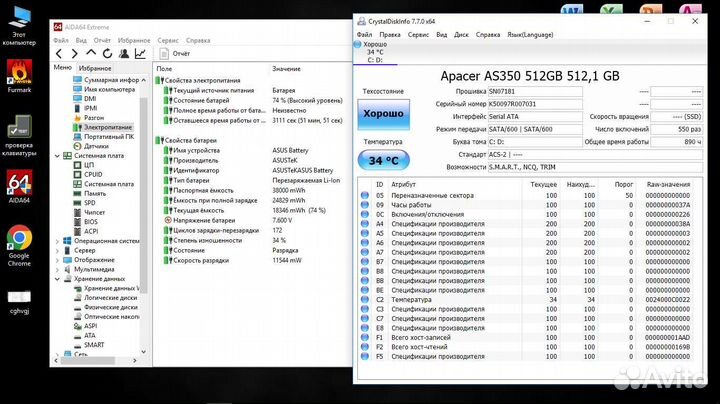Switch to Избранное tab in AIDA64 sidebar

pos(95,68)
